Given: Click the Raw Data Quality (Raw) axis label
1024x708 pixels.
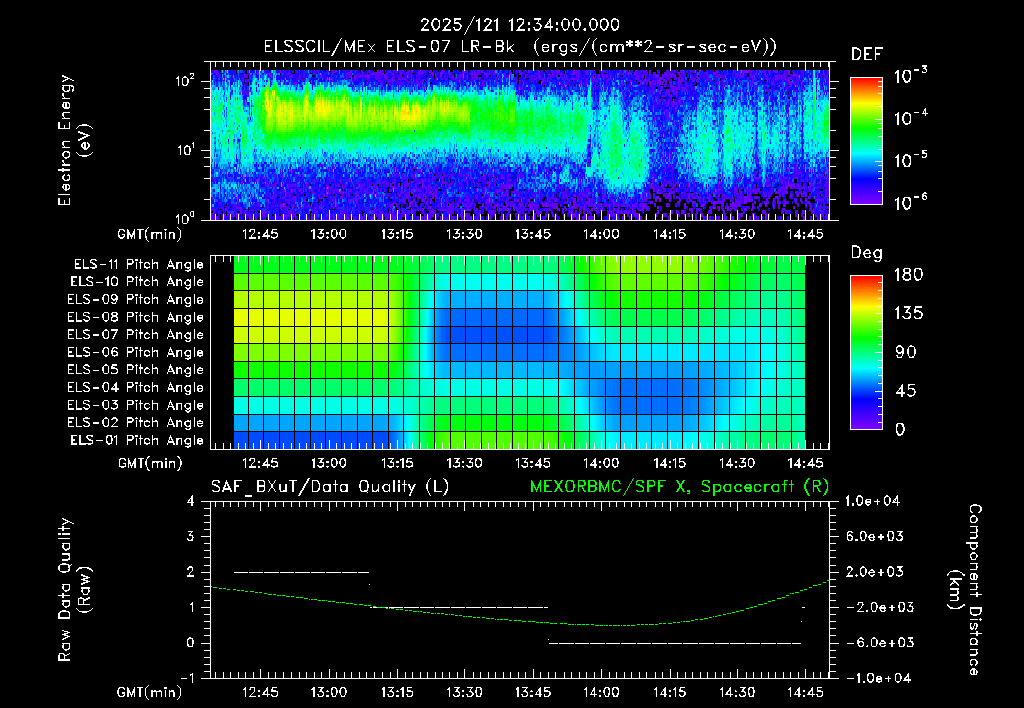Looking at the screenshot, I should 74,590.
